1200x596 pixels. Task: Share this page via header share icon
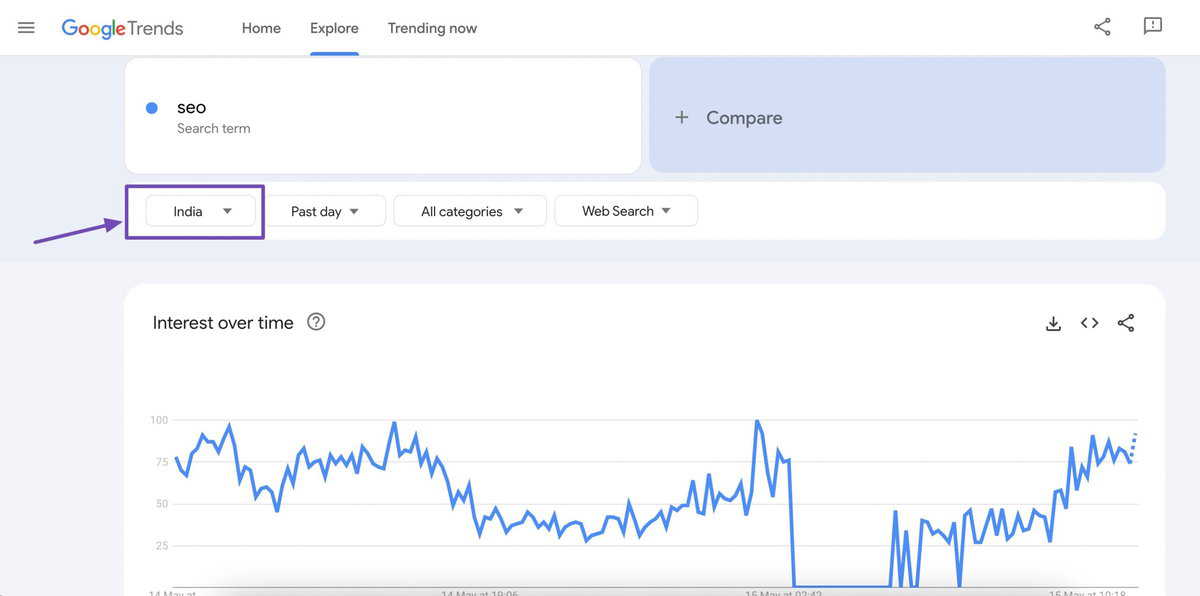[x=1102, y=27]
